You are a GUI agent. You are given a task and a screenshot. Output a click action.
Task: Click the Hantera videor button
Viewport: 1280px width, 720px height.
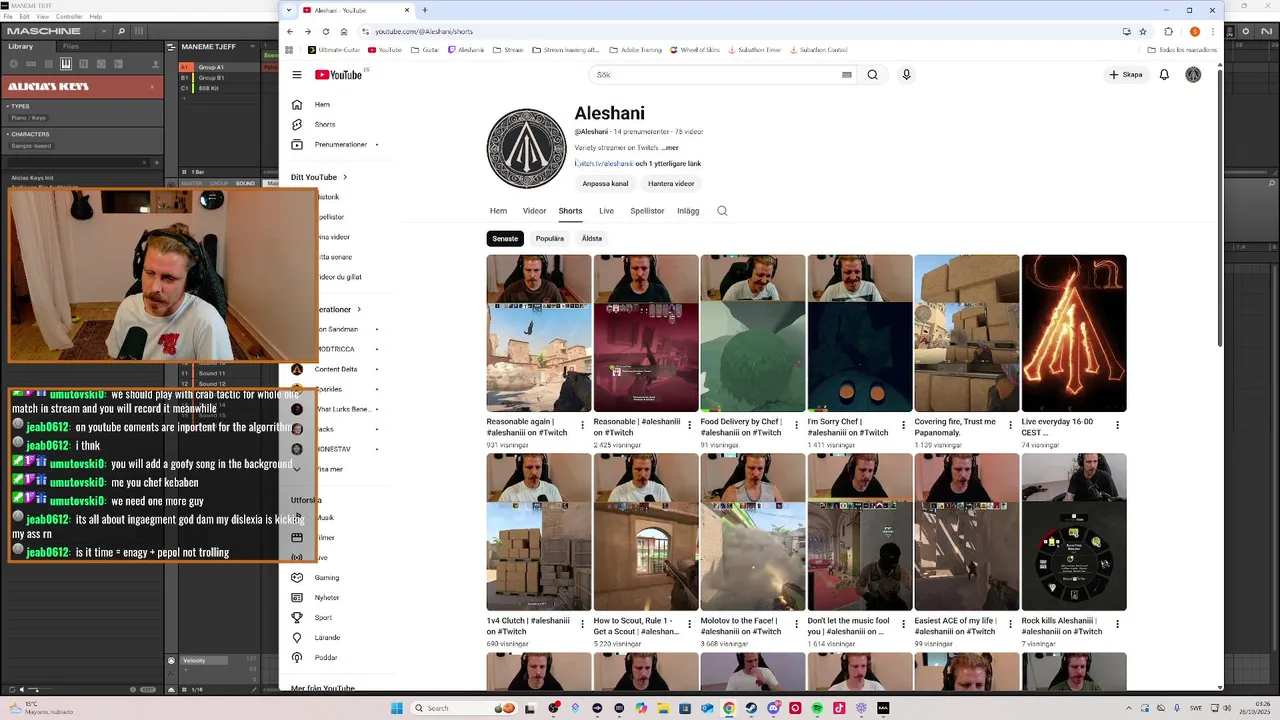pos(671,184)
